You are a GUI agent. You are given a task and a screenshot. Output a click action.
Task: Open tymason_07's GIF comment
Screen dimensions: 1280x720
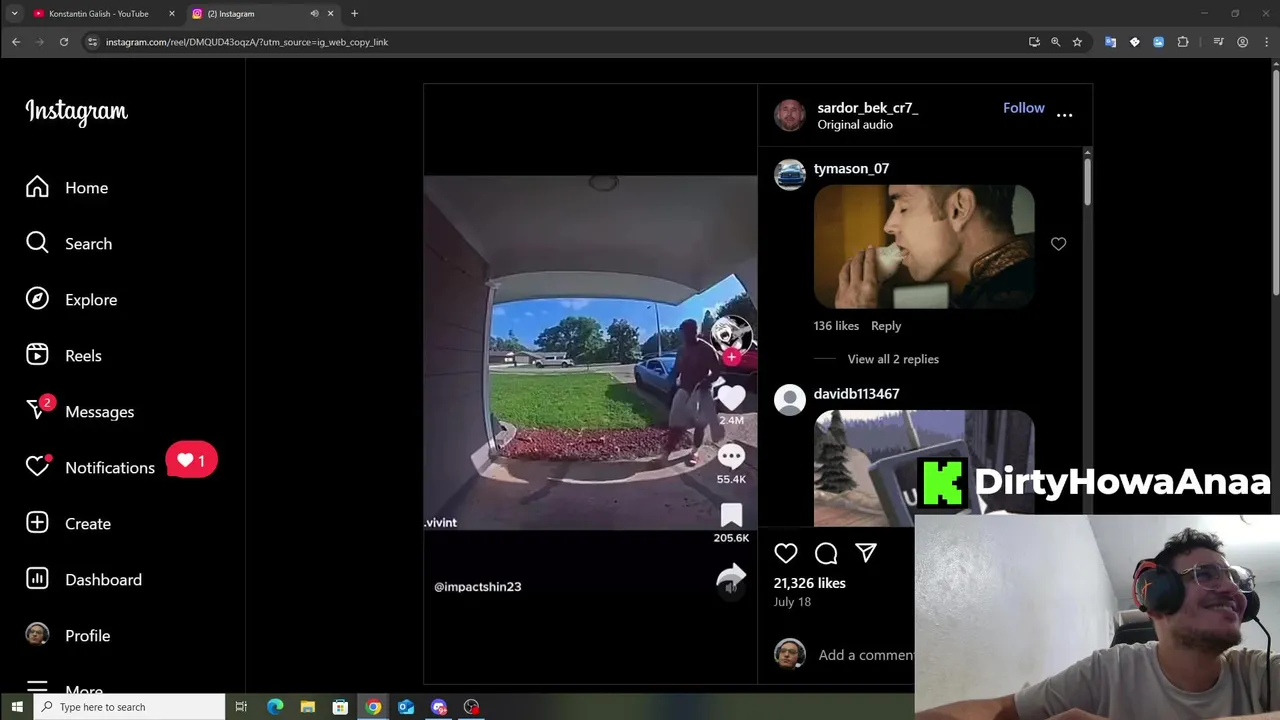tap(924, 247)
